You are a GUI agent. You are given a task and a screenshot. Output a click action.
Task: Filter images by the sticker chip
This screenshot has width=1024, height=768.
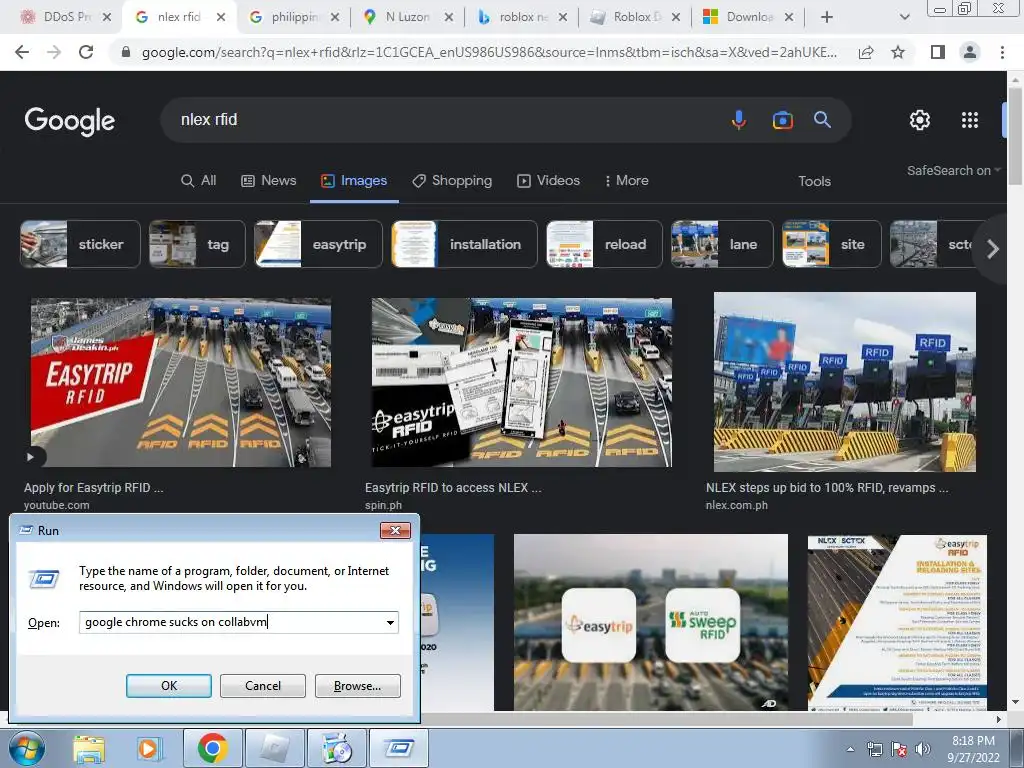pos(80,244)
